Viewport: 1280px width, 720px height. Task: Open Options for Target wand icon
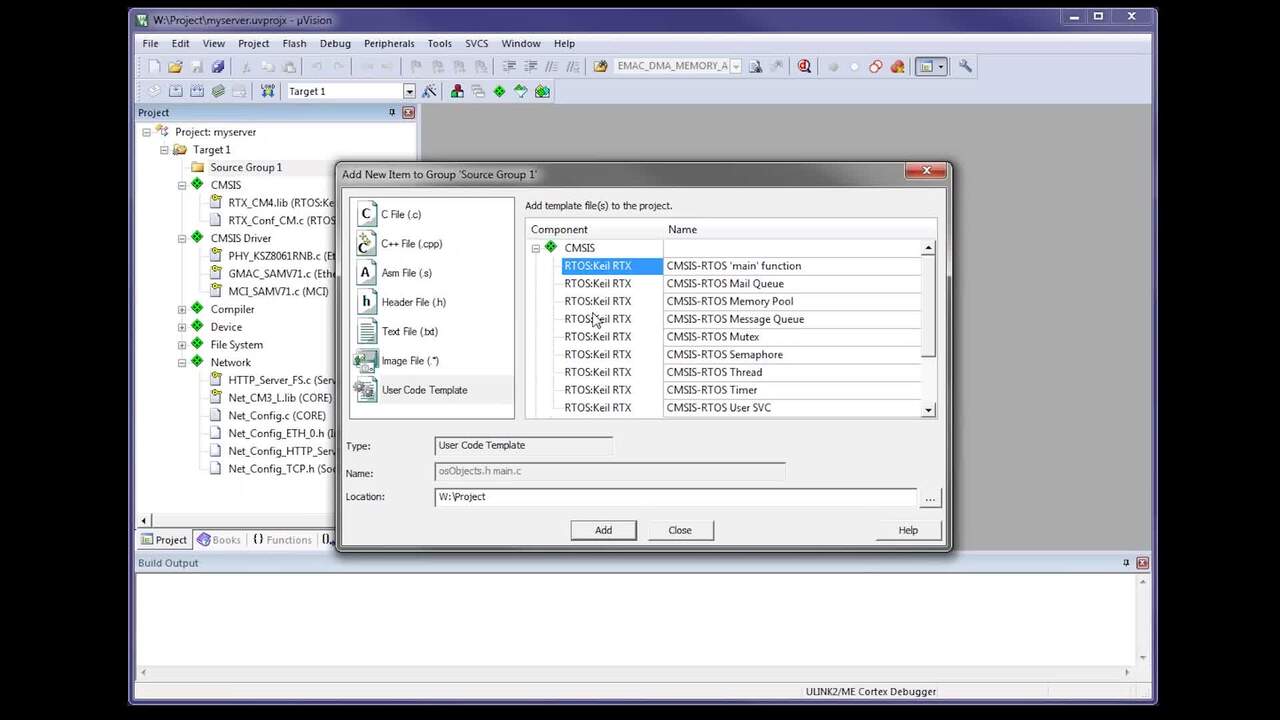coord(429,91)
